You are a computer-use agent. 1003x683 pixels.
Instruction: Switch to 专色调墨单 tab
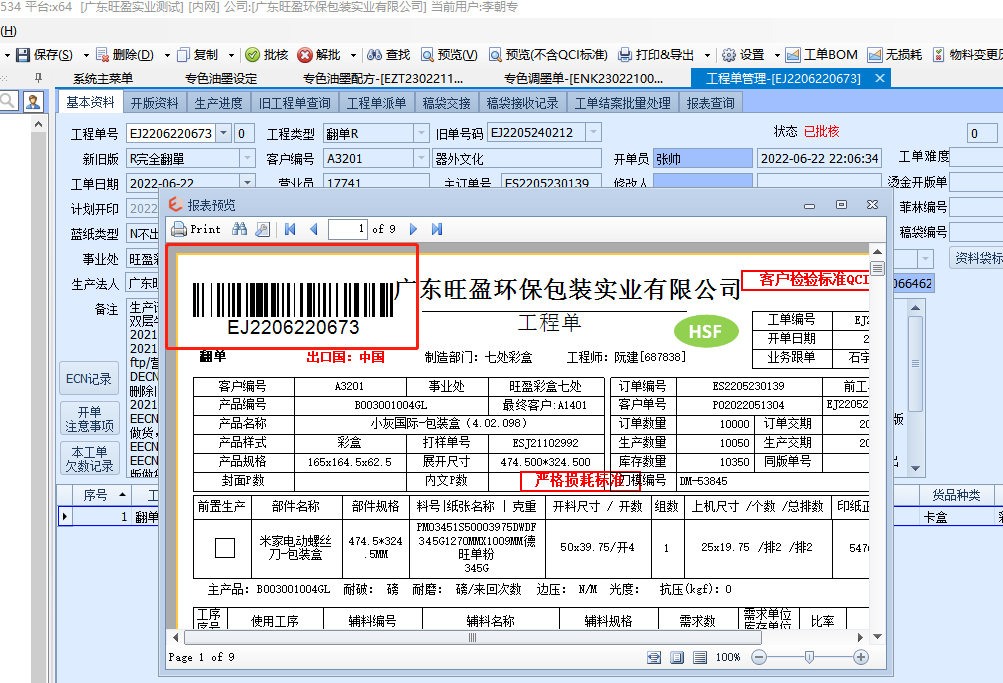pos(583,79)
